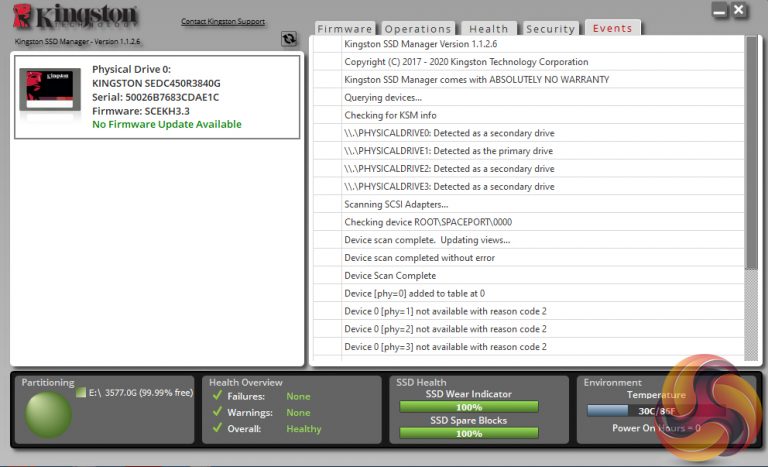This screenshot has height=467, width=768.
Task: Click the 'Kingston SSD Manager - Version 1.1.2.6' label
Action: click(x=77, y=42)
